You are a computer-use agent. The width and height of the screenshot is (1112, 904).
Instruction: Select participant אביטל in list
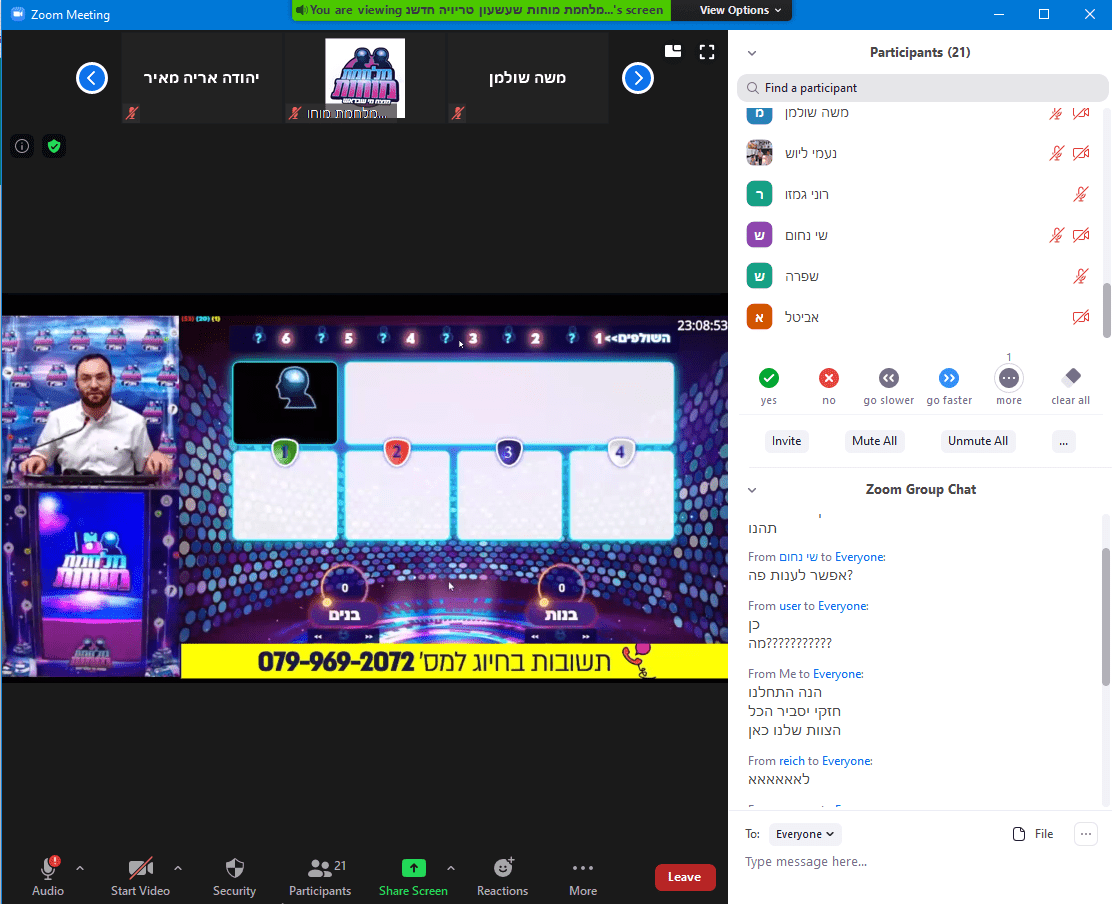918,318
